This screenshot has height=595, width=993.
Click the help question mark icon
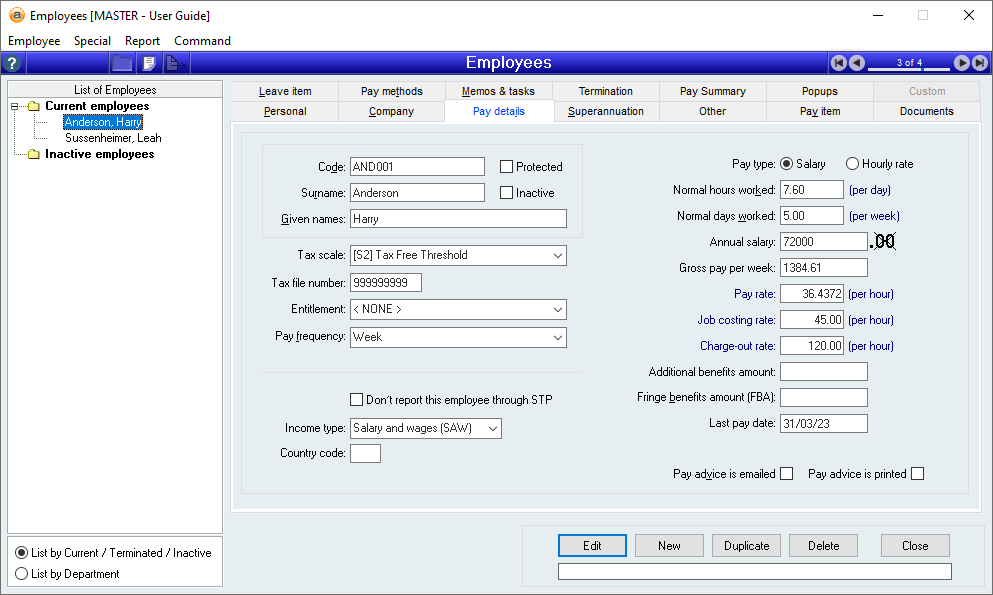12,63
